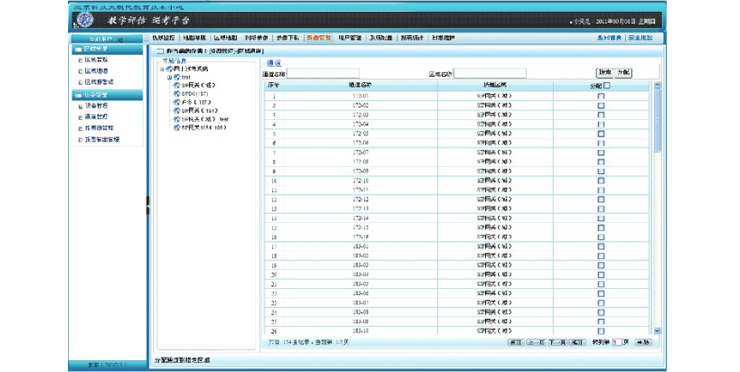This screenshot has width=740, height=372.
Task: Focus the 通道名称 search input field
Action: coord(323,74)
